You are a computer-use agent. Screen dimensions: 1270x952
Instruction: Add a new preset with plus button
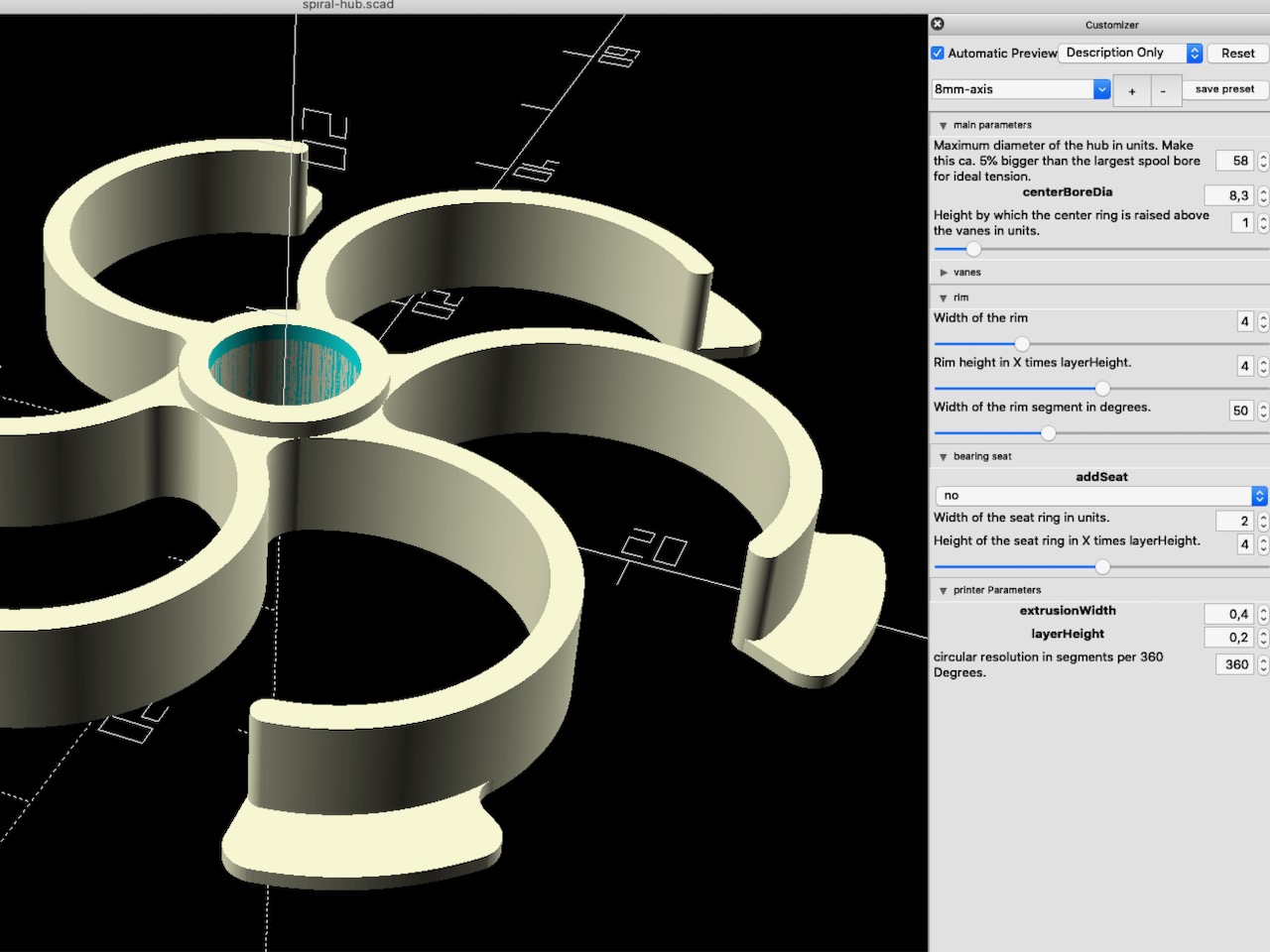pyautogui.click(x=1132, y=90)
